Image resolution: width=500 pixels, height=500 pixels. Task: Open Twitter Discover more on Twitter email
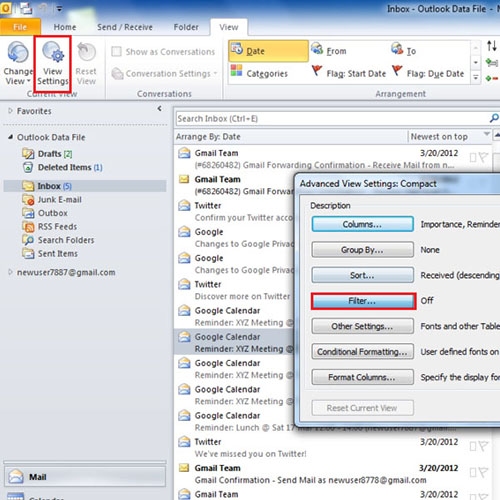pyautogui.click(x=235, y=290)
